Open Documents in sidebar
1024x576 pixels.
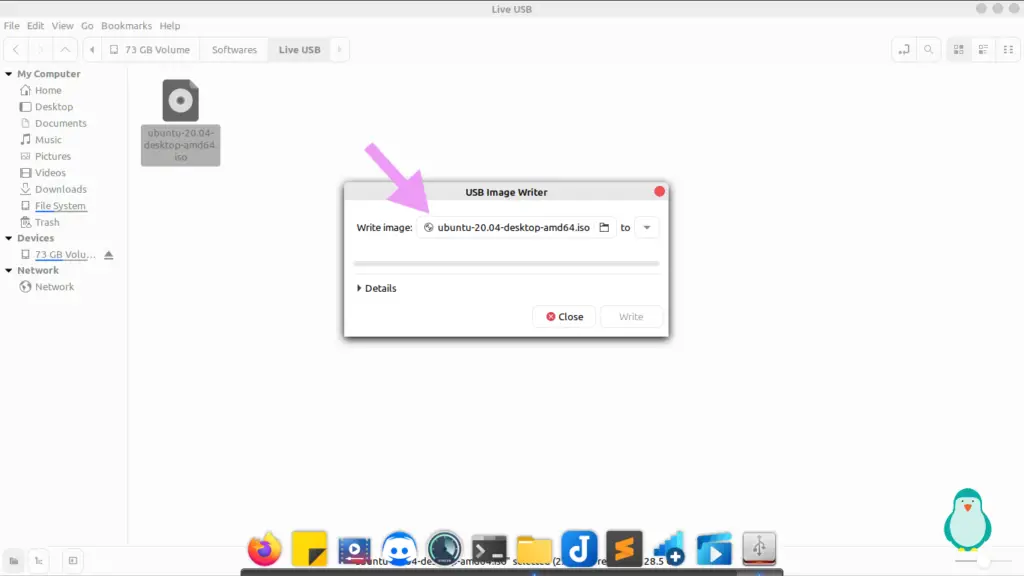[63, 123]
